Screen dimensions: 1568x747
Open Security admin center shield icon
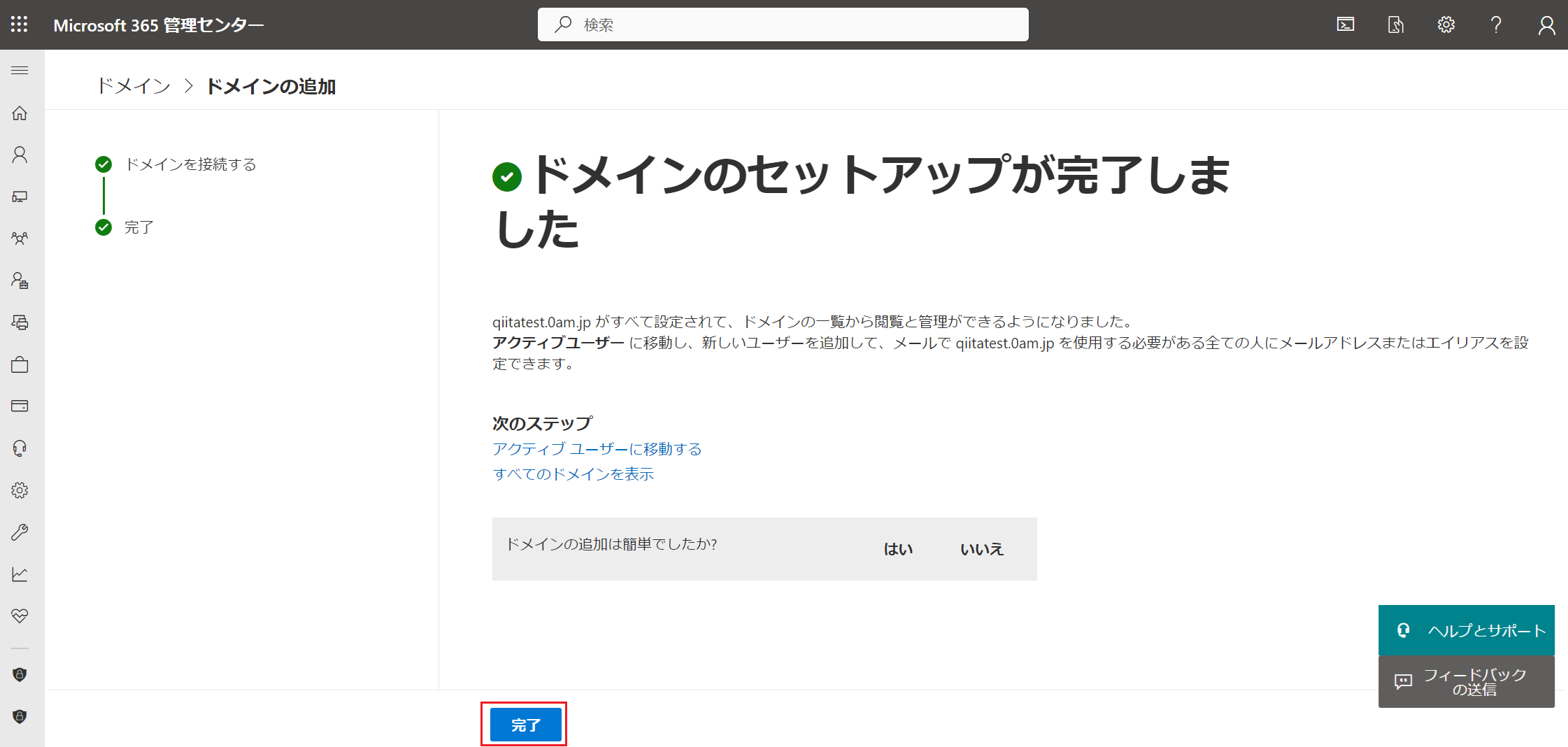click(20, 675)
